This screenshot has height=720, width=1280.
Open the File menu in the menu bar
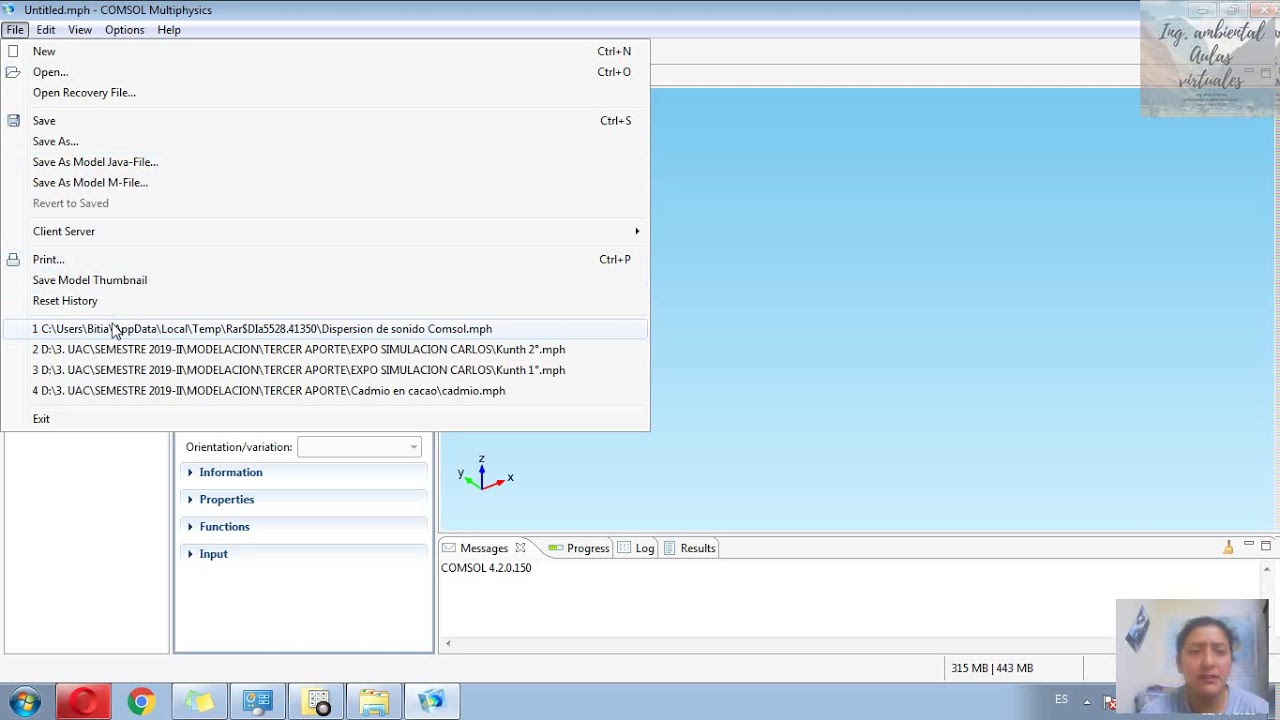coord(15,30)
